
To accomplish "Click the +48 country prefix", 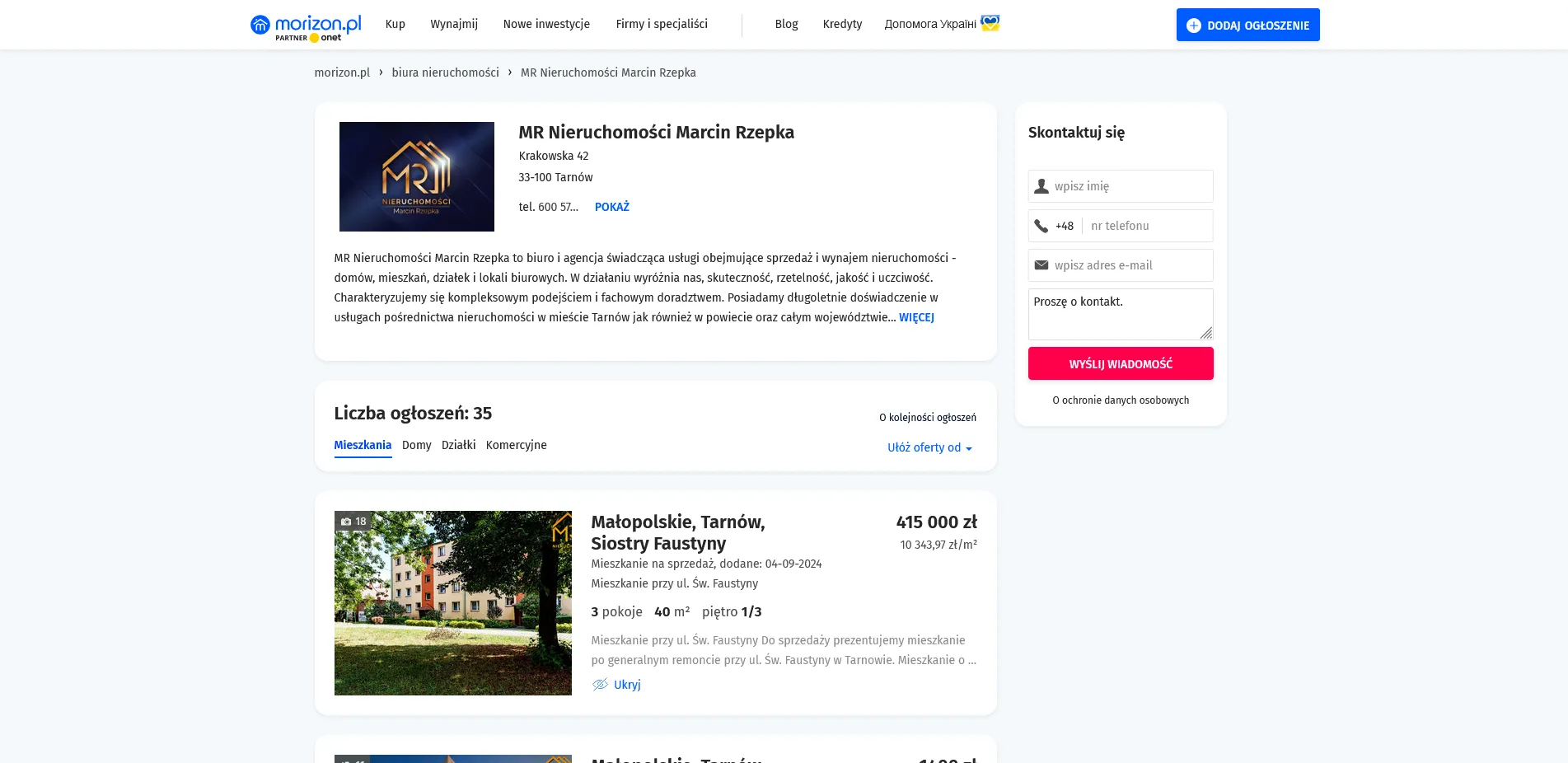I will tap(1065, 226).
